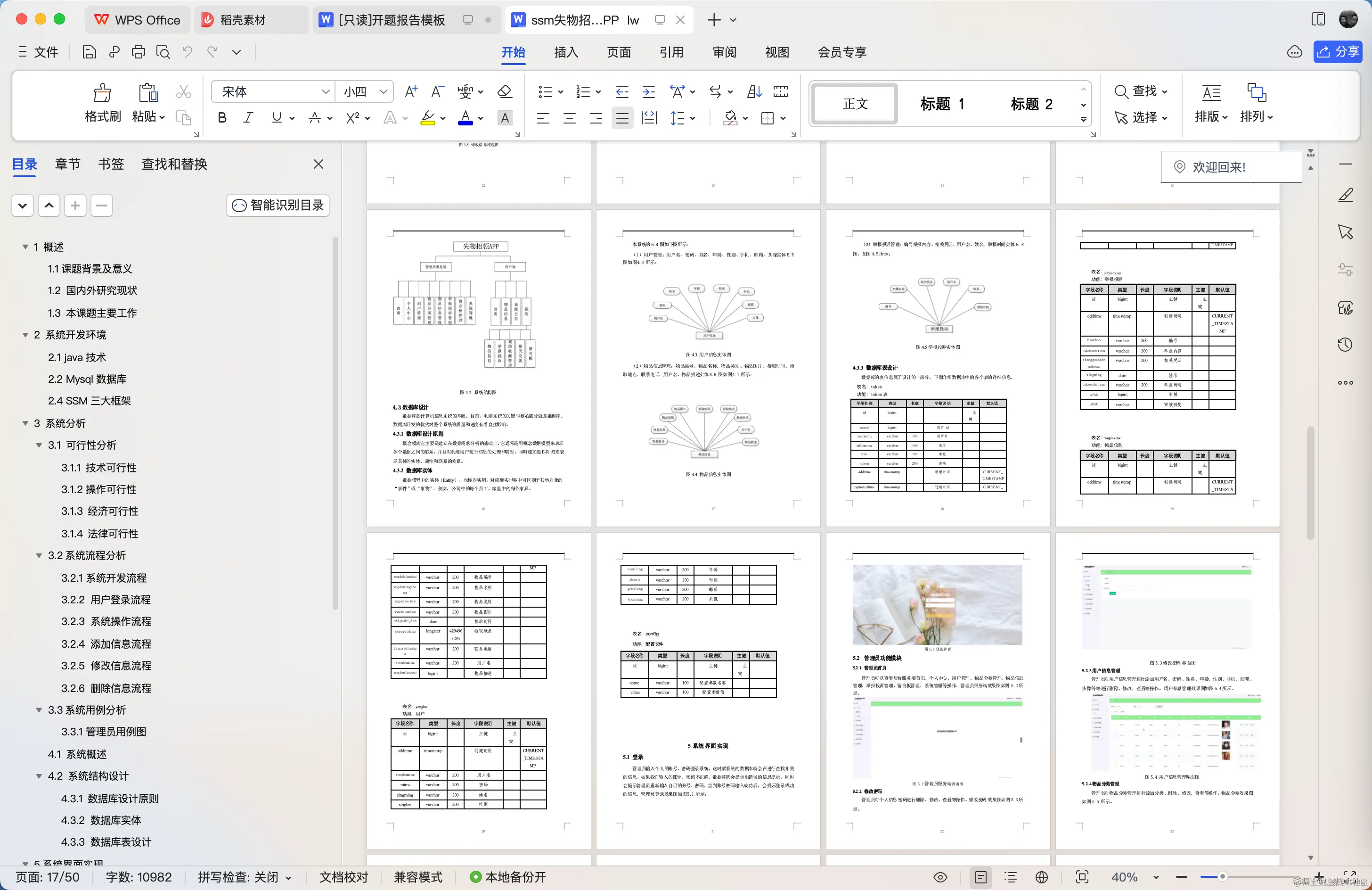Toggle 本地备份开 backup indicator
Screen dimensions: 1372x890
tap(506, 877)
